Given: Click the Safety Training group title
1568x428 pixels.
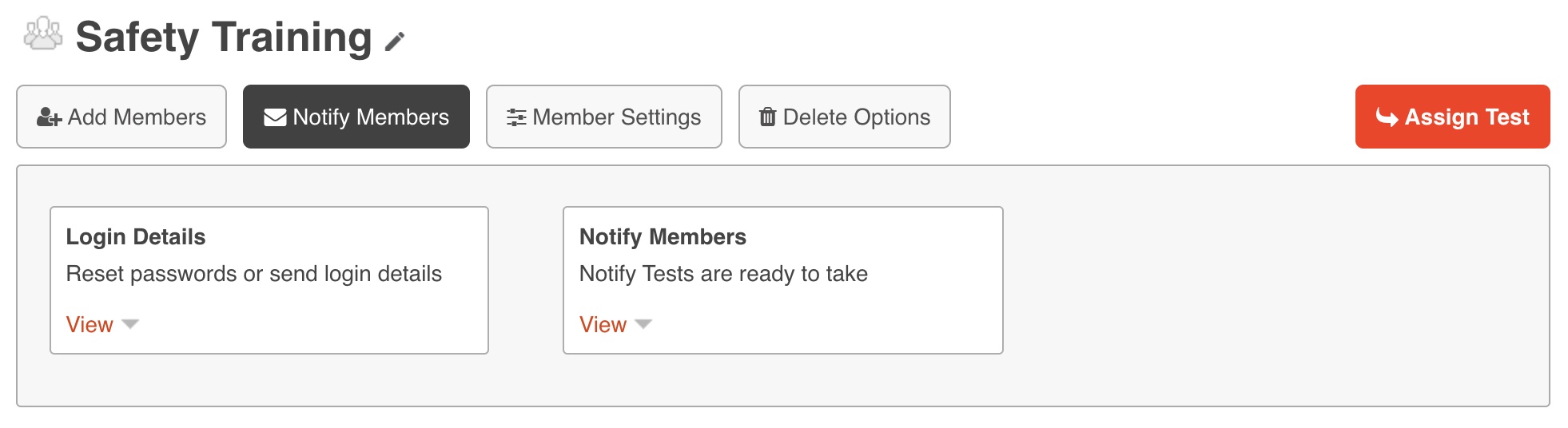Looking at the screenshot, I should 224,38.
